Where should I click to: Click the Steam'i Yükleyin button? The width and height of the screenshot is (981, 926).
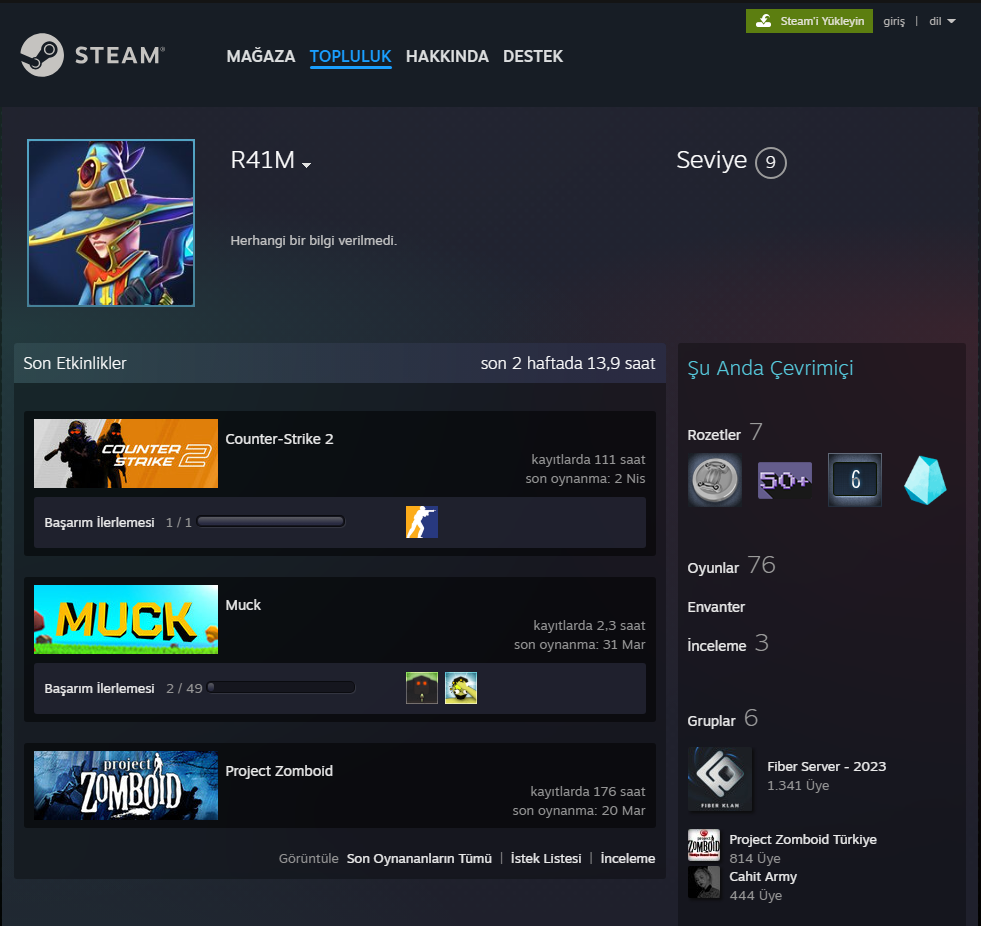pyautogui.click(x=809, y=21)
